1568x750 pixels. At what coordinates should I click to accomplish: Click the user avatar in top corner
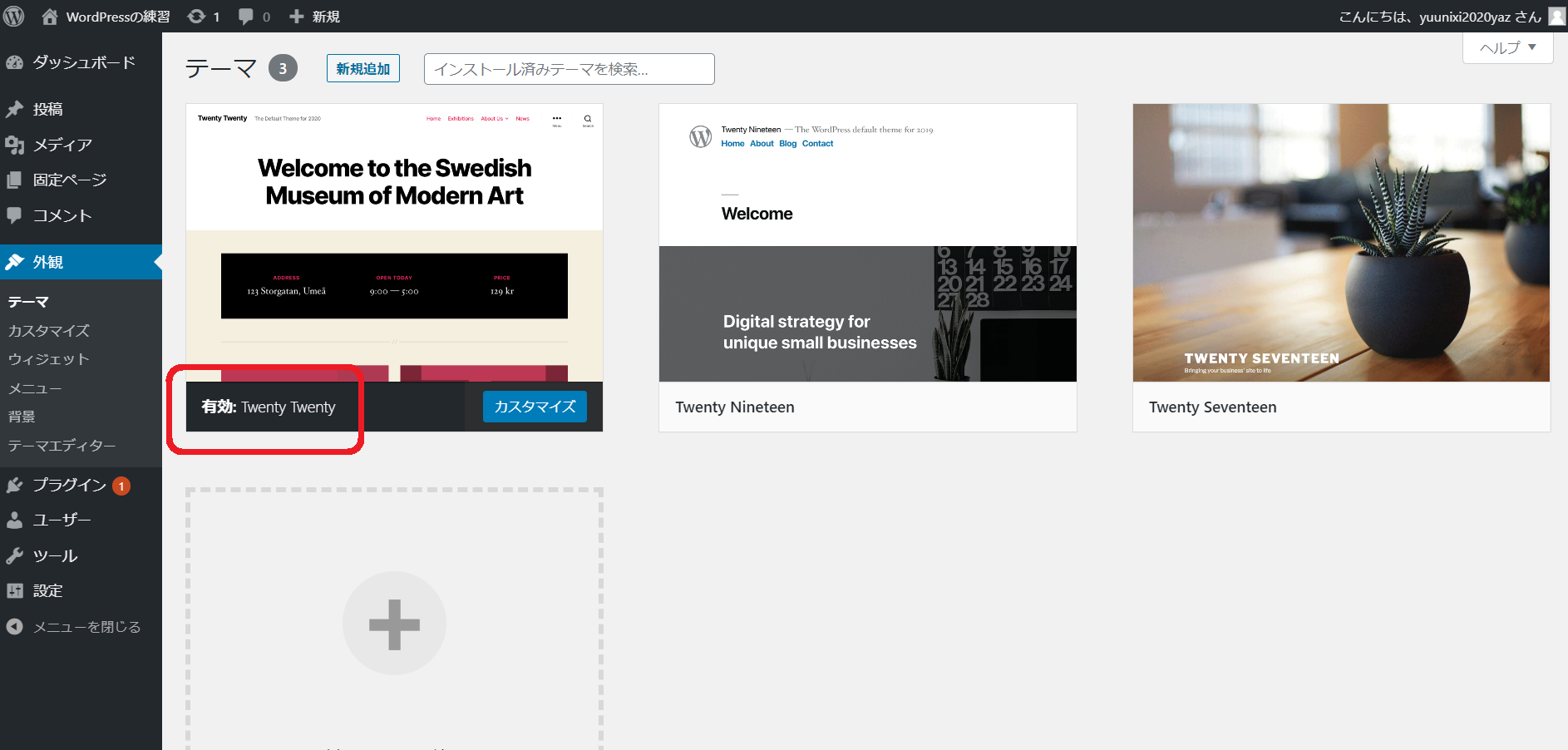point(1556,17)
